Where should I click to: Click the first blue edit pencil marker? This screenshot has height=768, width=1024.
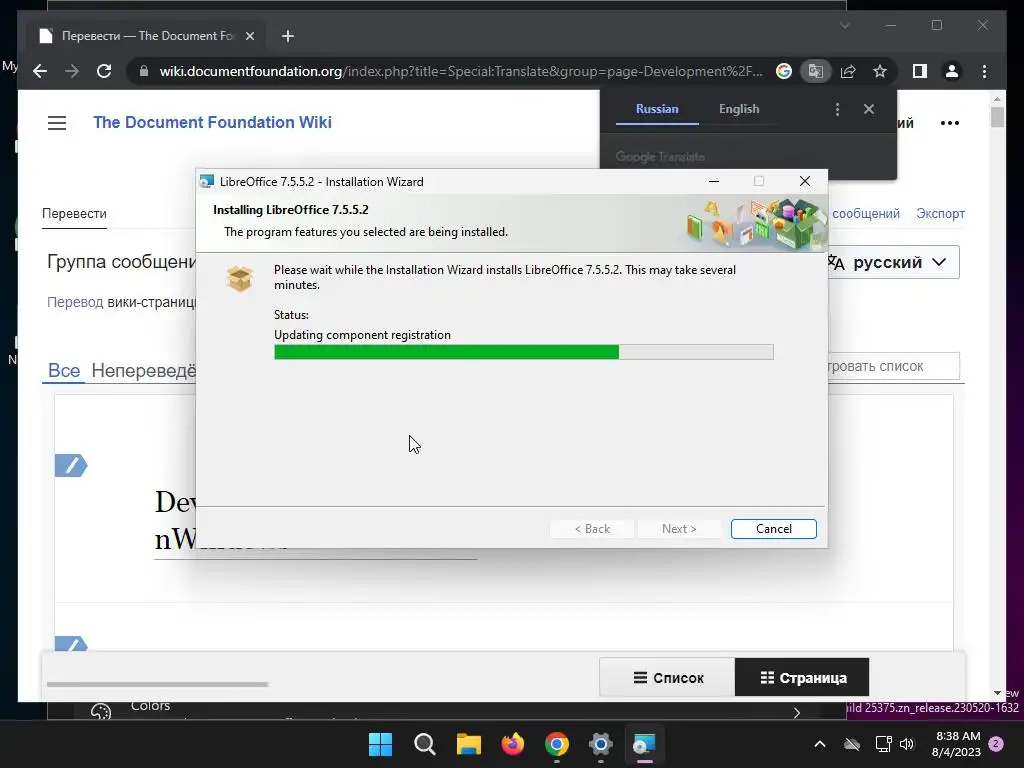click(x=71, y=465)
